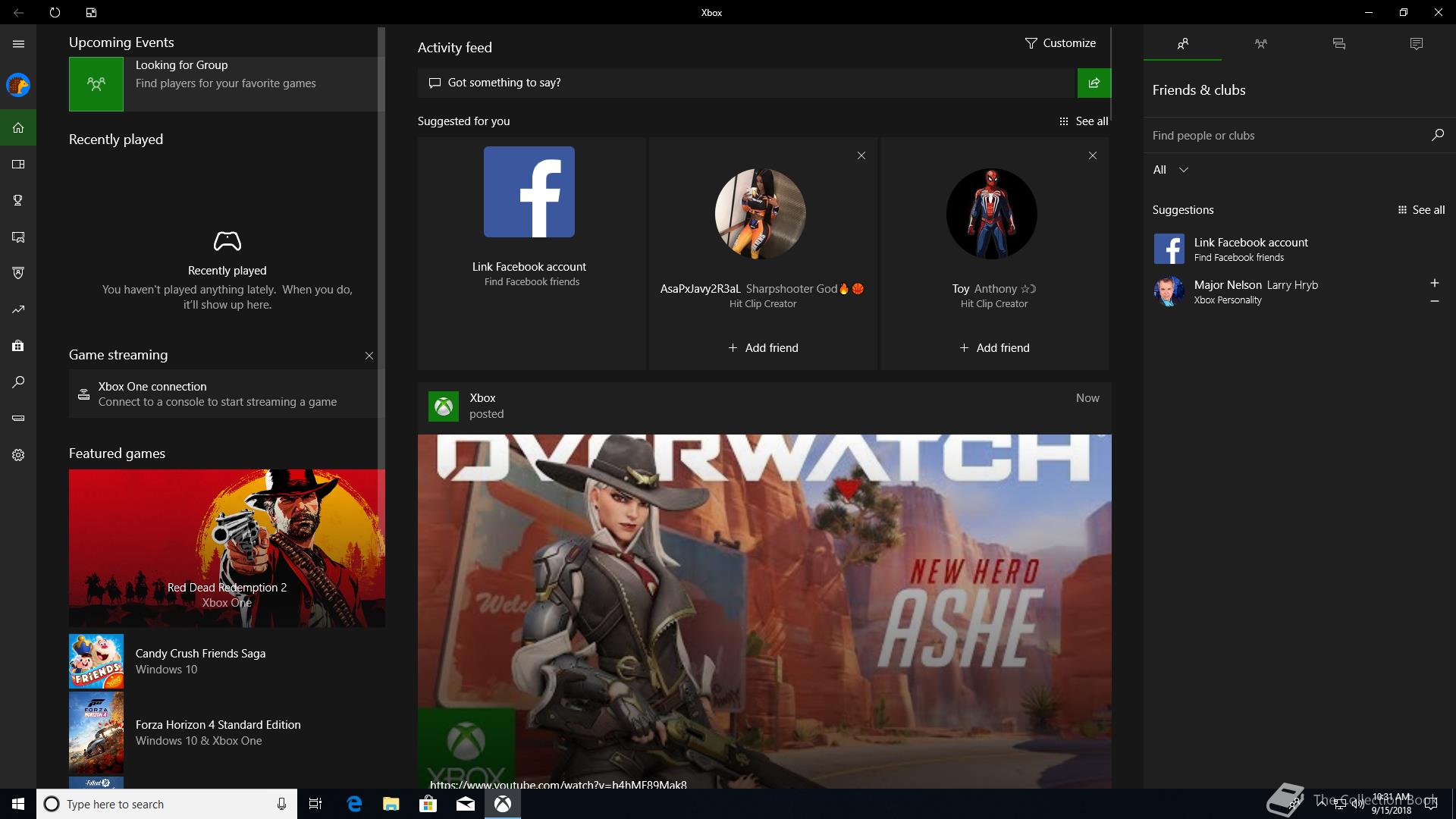The width and height of the screenshot is (1456, 819).
Task: Open Link Facebook account card
Action: tap(532, 253)
